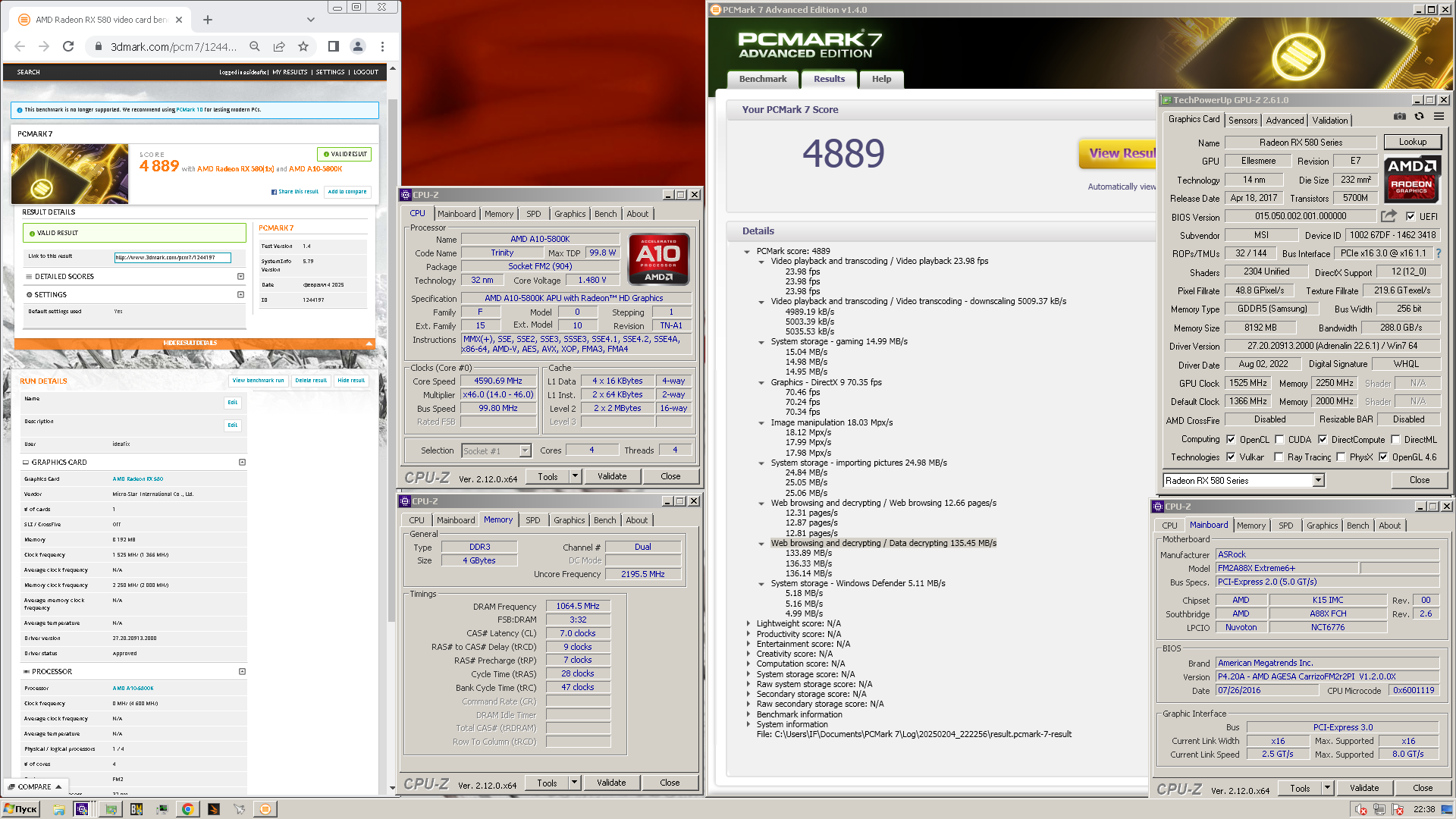
Task: Open the Start (Пуск) menu
Action: 20,809
